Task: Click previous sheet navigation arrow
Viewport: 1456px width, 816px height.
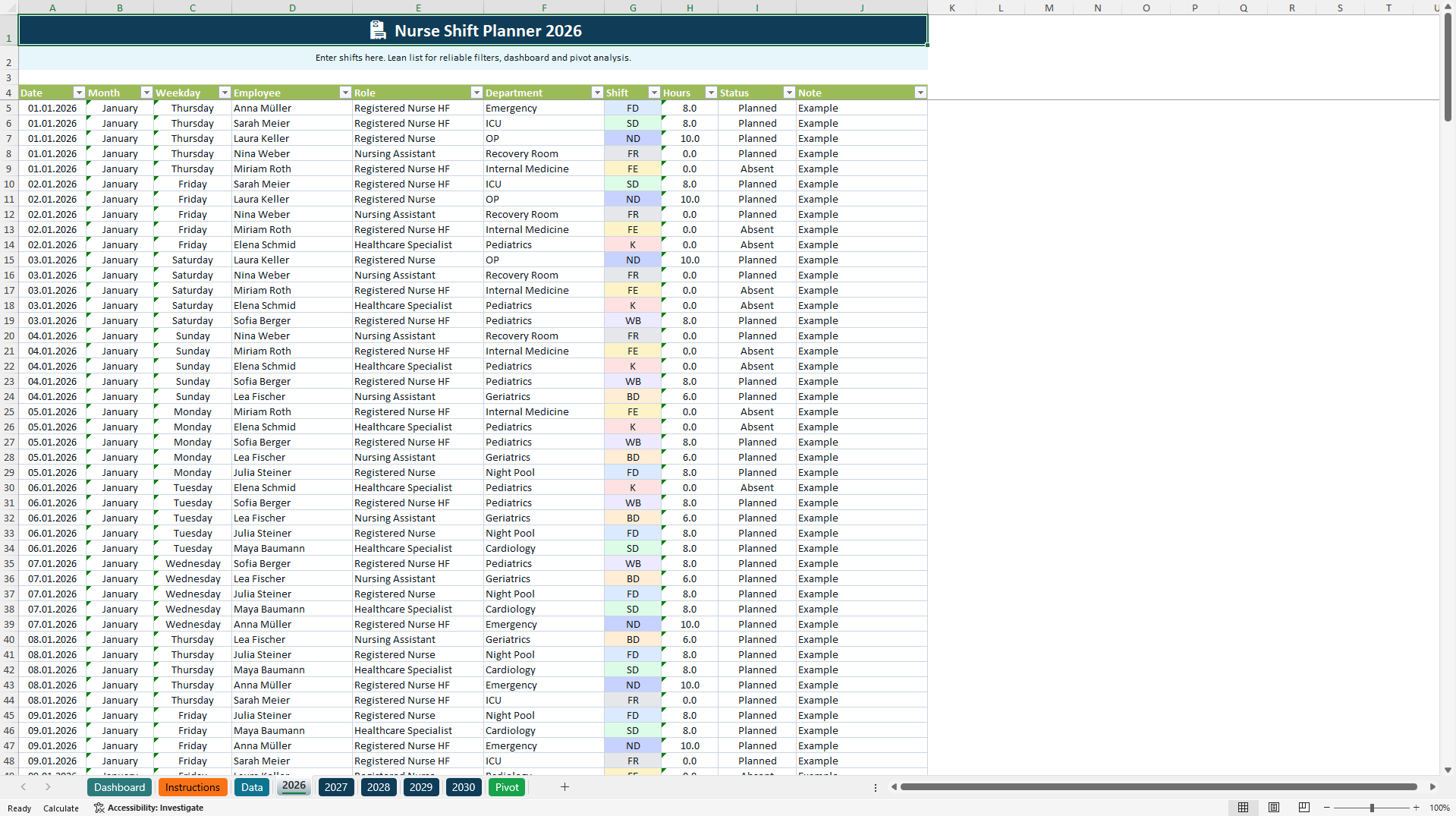Action: [x=24, y=787]
